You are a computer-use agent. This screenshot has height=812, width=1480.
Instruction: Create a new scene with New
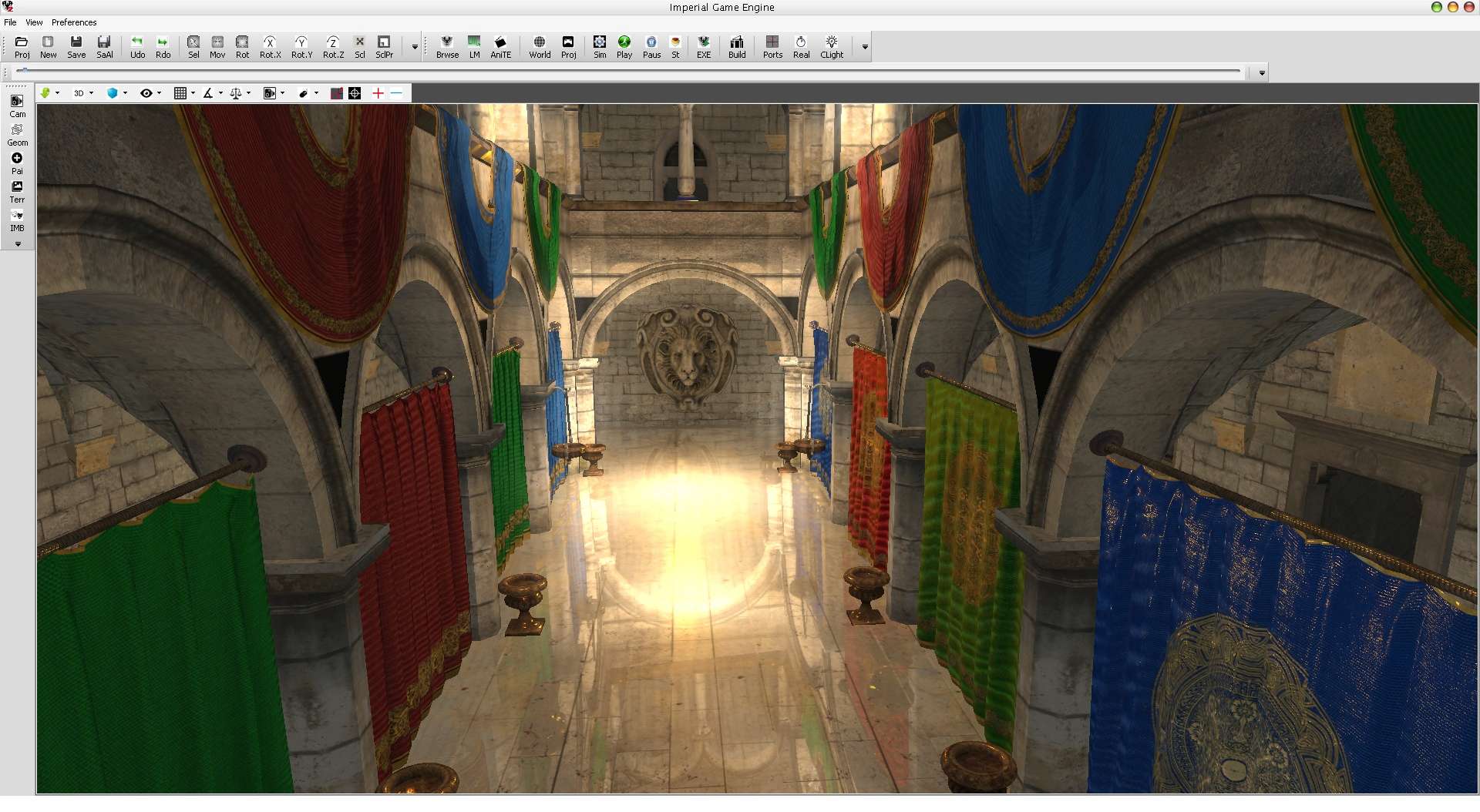tap(48, 46)
